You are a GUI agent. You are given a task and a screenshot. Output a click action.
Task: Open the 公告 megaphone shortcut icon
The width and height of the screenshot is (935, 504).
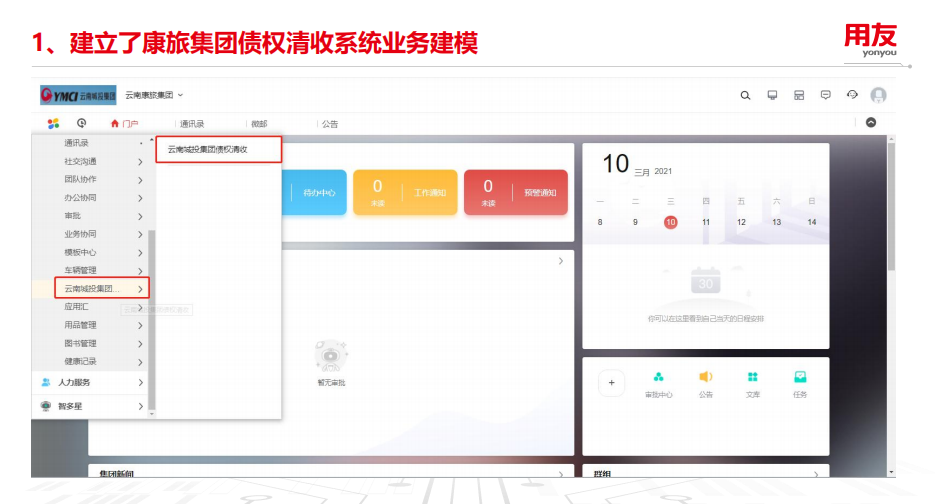(705, 377)
